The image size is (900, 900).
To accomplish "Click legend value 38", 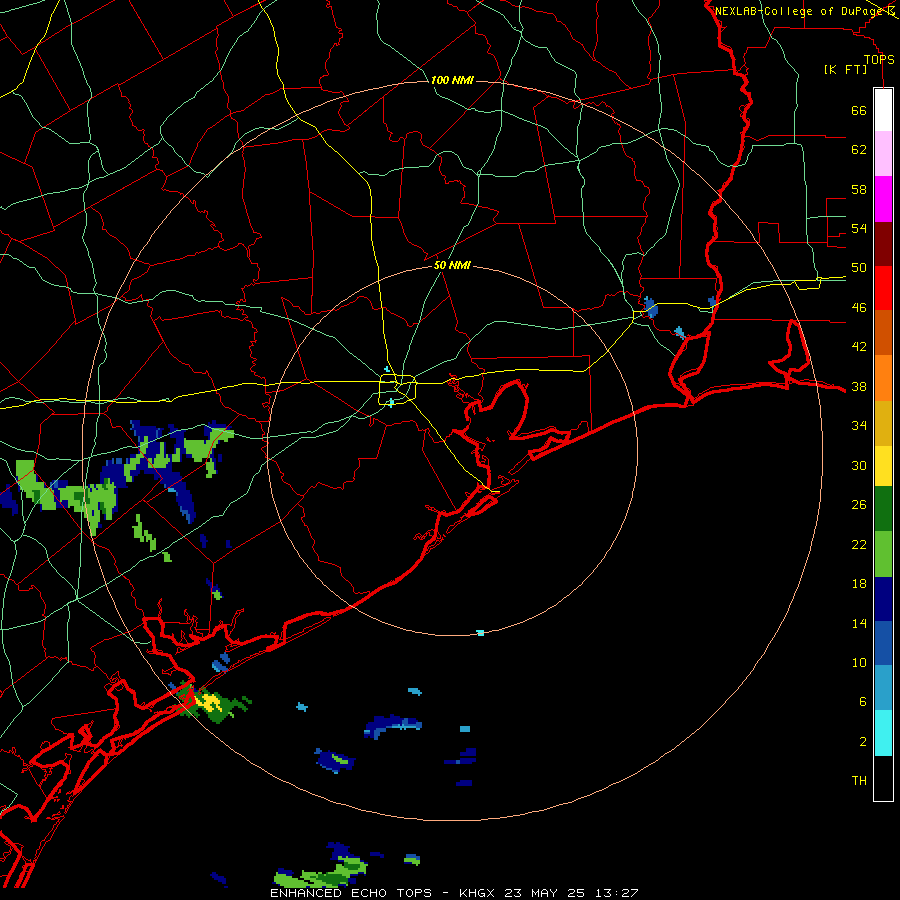I will point(859,386).
